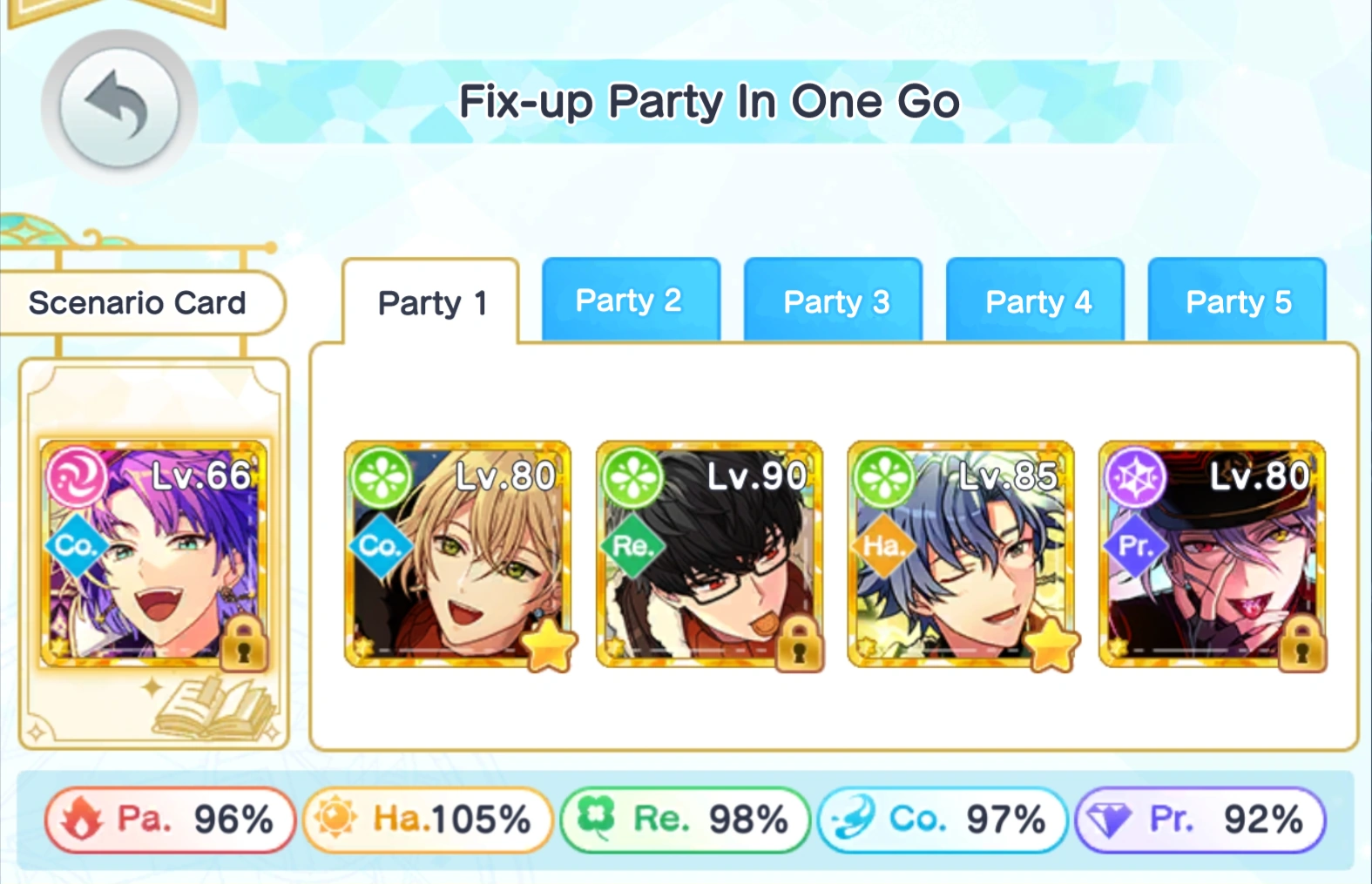This screenshot has height=884, width=1372.
Task: Select the Pa. 96% stat pill
Action: click(x=170, y=820)
